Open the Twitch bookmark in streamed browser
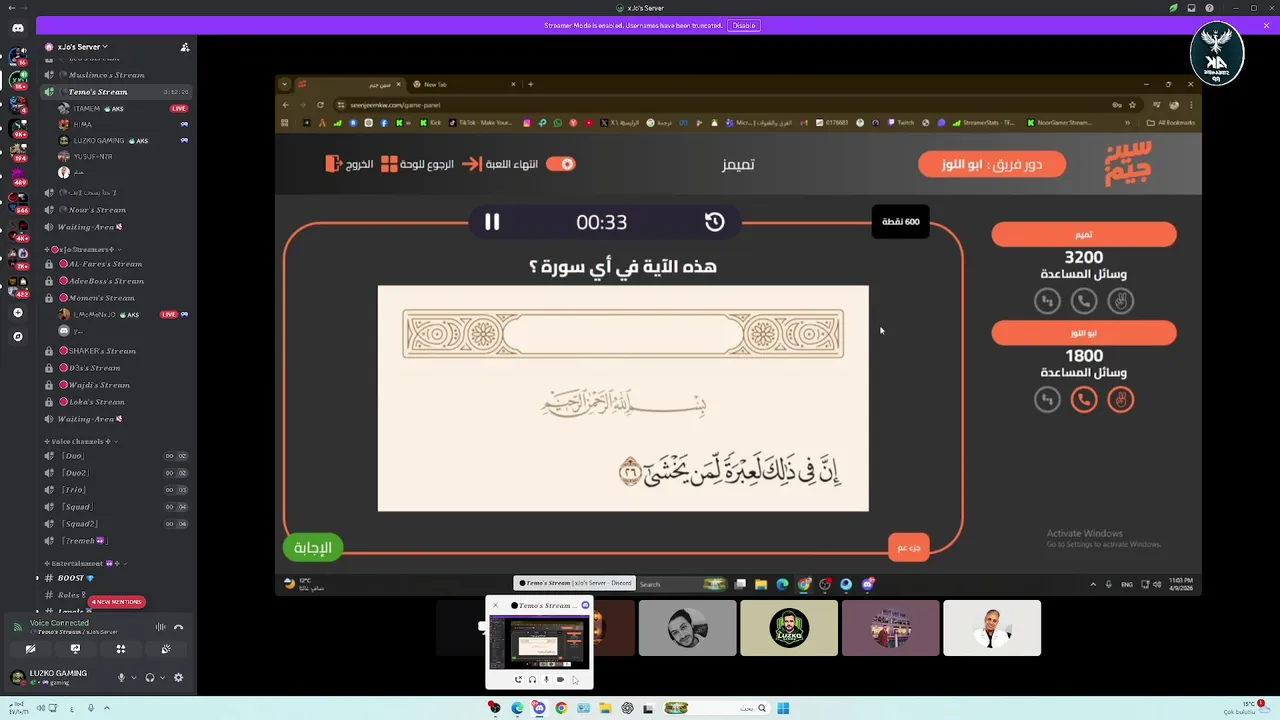Screen dimensions: 1280x720 point(899,123)
